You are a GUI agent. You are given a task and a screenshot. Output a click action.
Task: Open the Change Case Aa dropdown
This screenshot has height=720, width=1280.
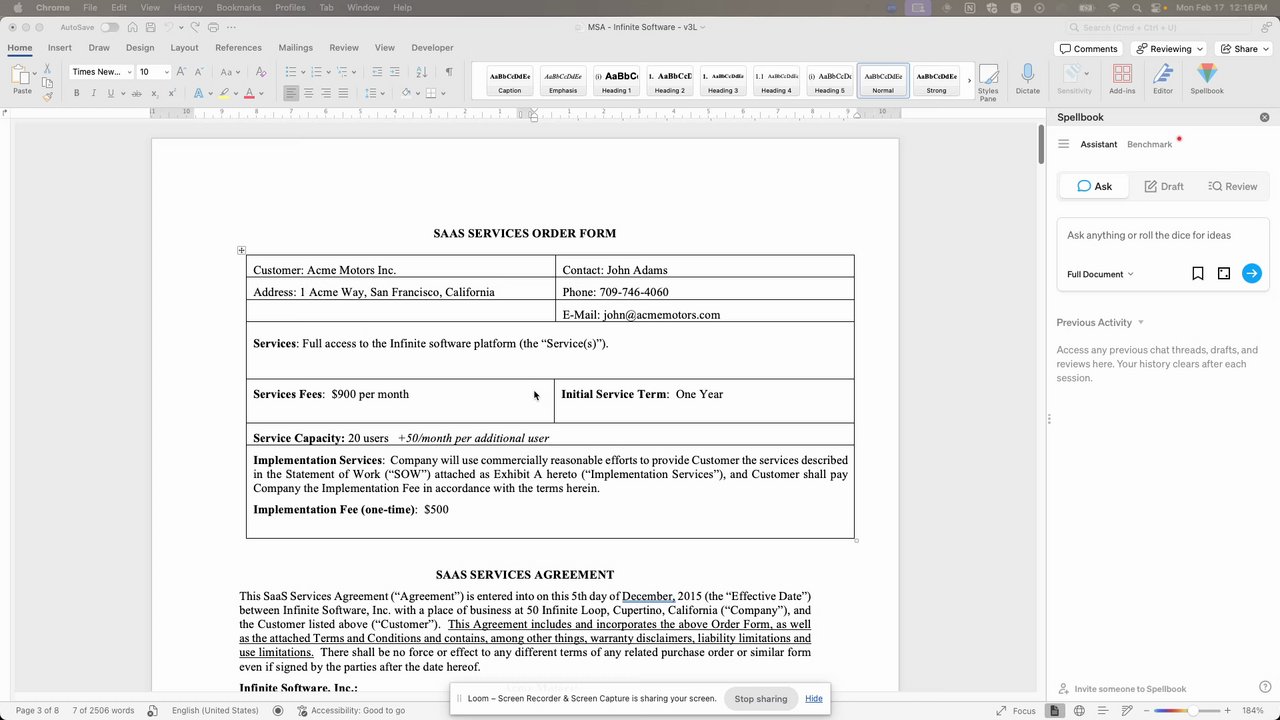click(x=230, y=72)
